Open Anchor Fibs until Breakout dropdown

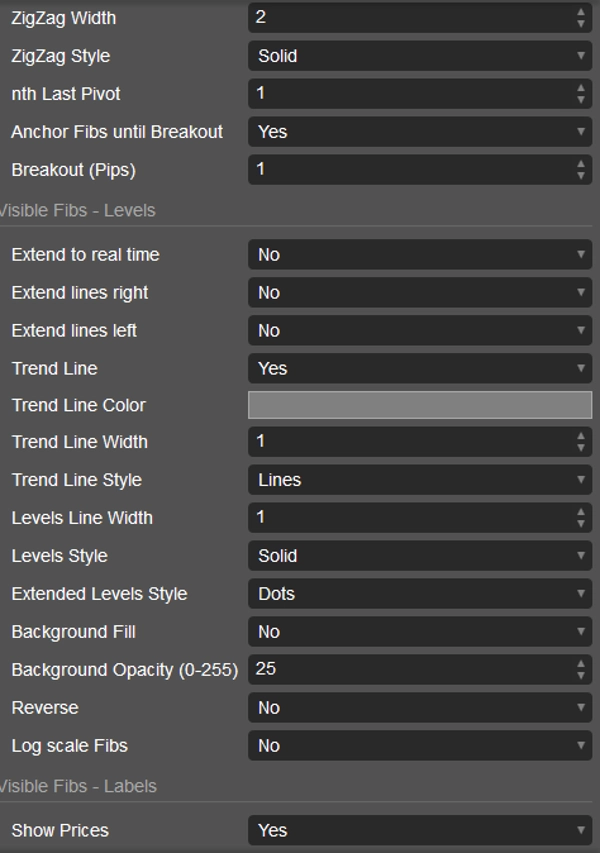pyautogui.click(x=420, y=131)
